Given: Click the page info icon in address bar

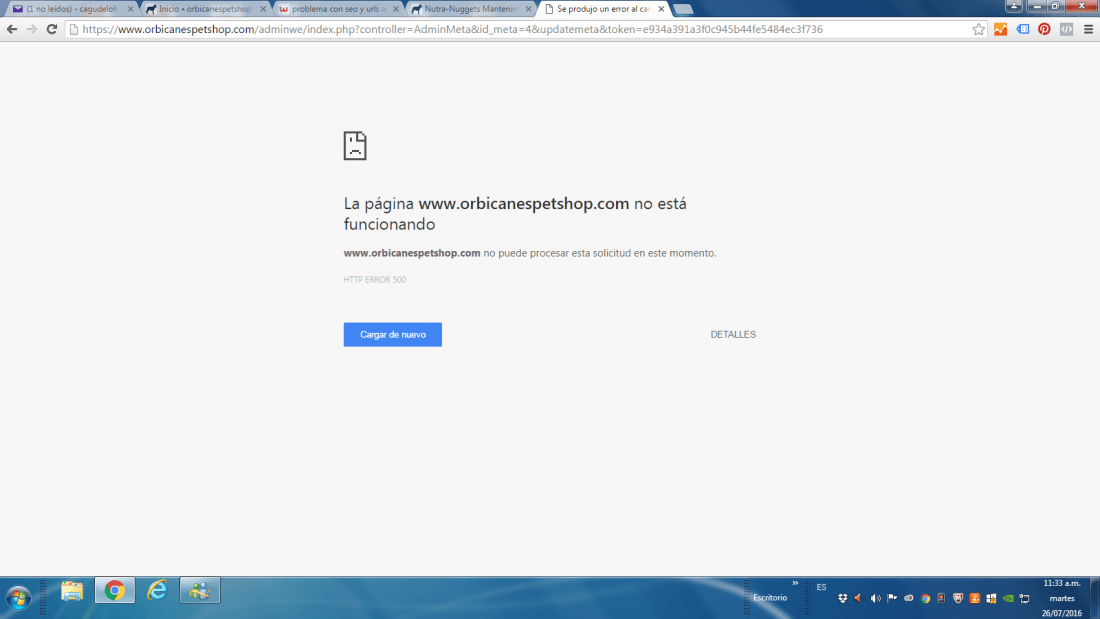Looking at the screenshot, I should click(74, 29).
